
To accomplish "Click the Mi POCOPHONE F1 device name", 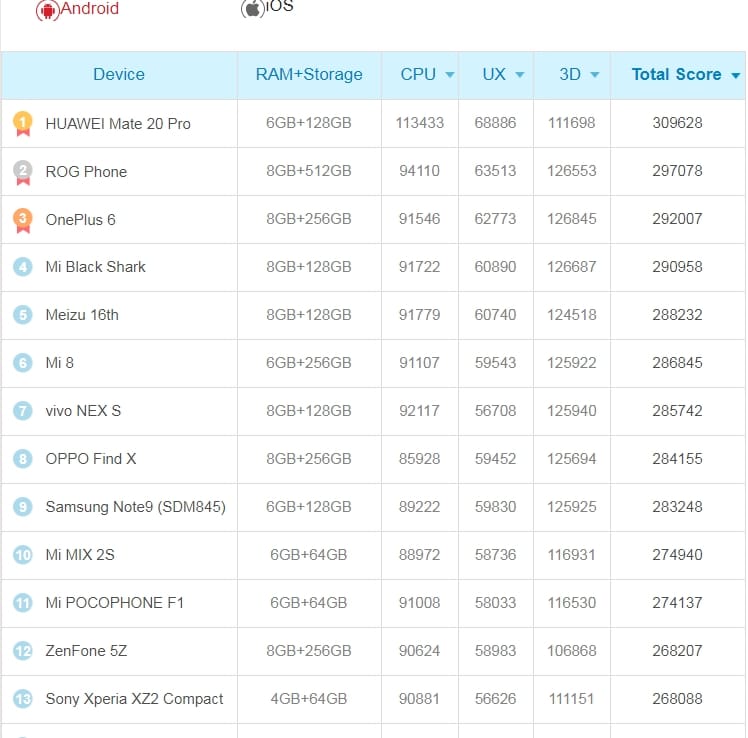I will pos(114,603).
